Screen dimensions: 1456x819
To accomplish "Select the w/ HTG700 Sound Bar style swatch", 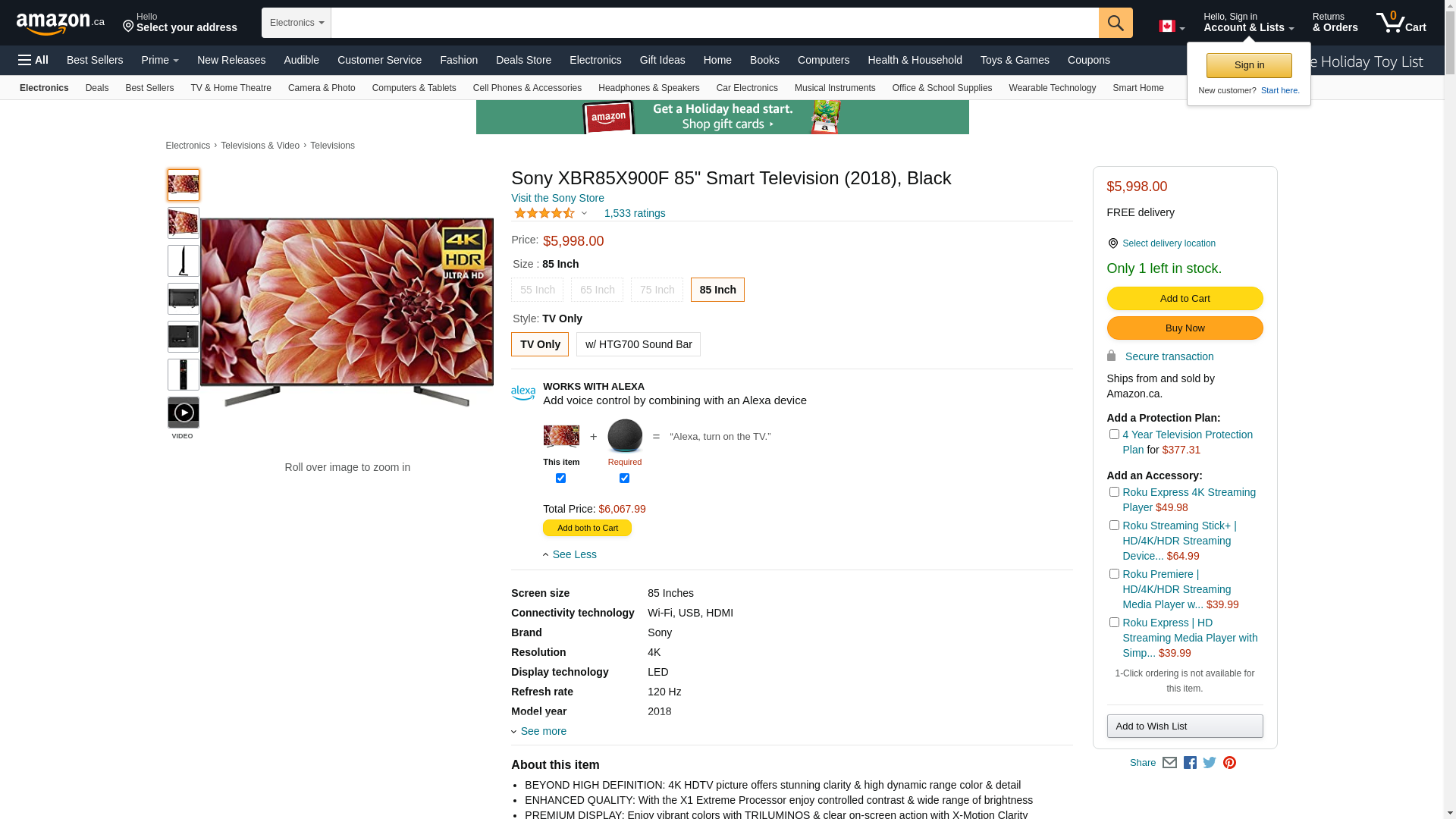I will pos(638,344).
